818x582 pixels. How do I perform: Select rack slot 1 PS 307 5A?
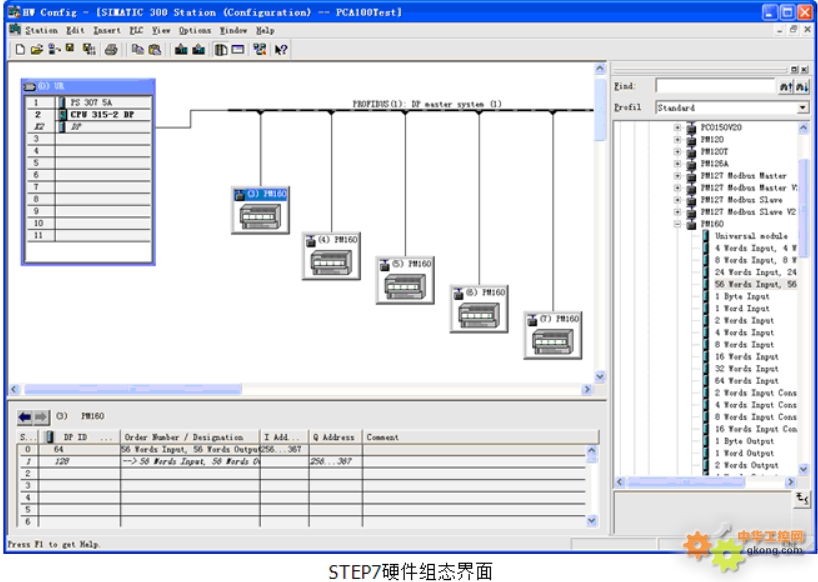pyautogui.click(x=89, y=102)
